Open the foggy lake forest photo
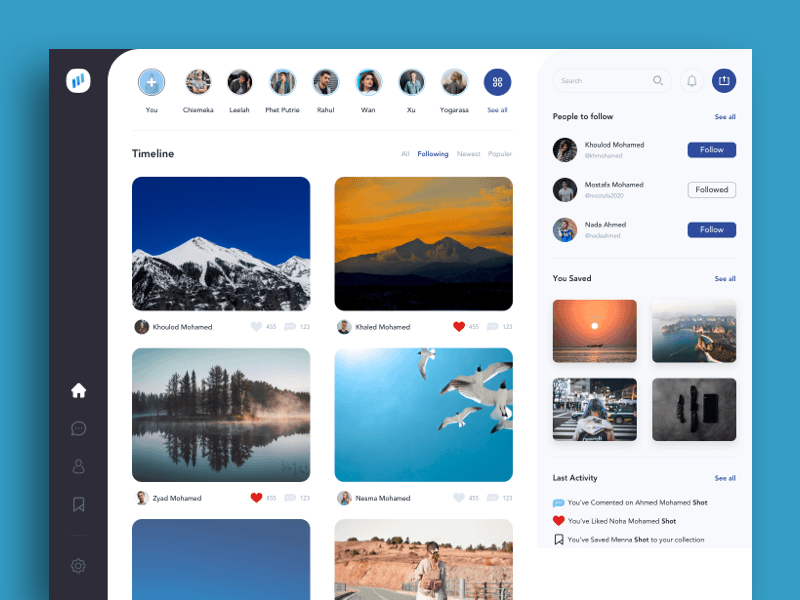Viewport: 800px width, 600px height. tap(221, 414)
